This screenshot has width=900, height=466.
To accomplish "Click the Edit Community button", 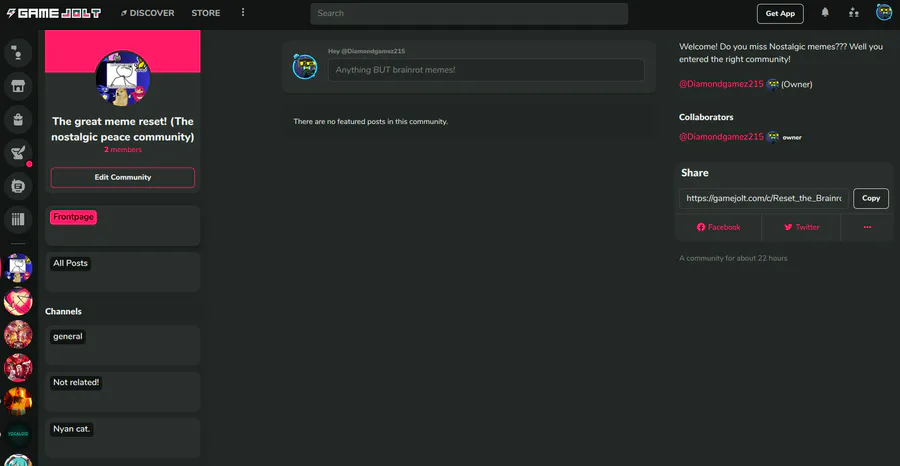I will tap(123, 177).
